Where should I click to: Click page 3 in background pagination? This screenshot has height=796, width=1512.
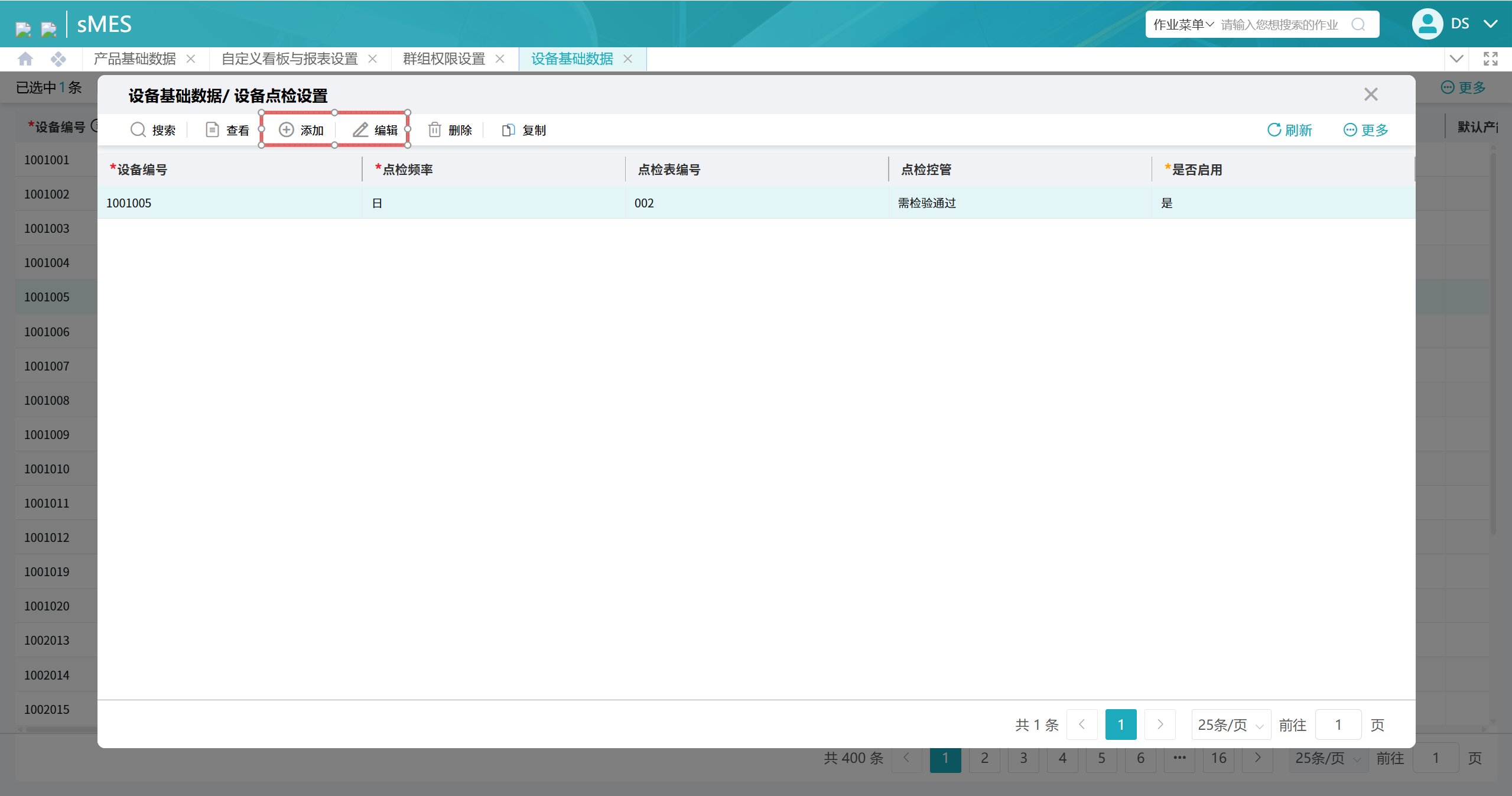coord(1023,758)
